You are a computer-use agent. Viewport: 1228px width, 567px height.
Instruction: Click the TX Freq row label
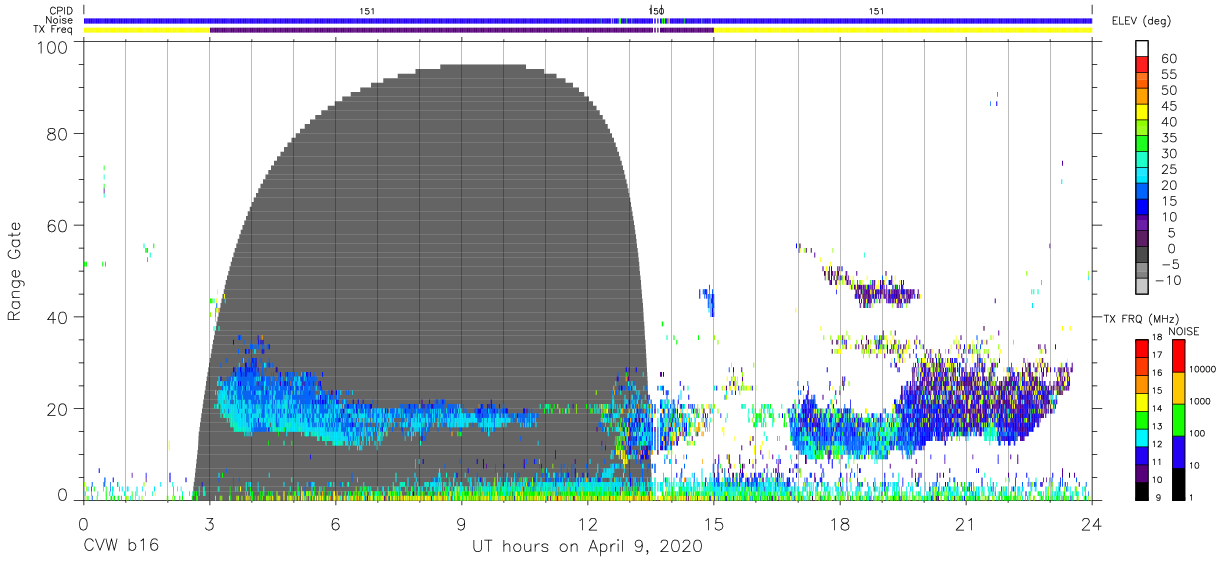click(54, 30)
